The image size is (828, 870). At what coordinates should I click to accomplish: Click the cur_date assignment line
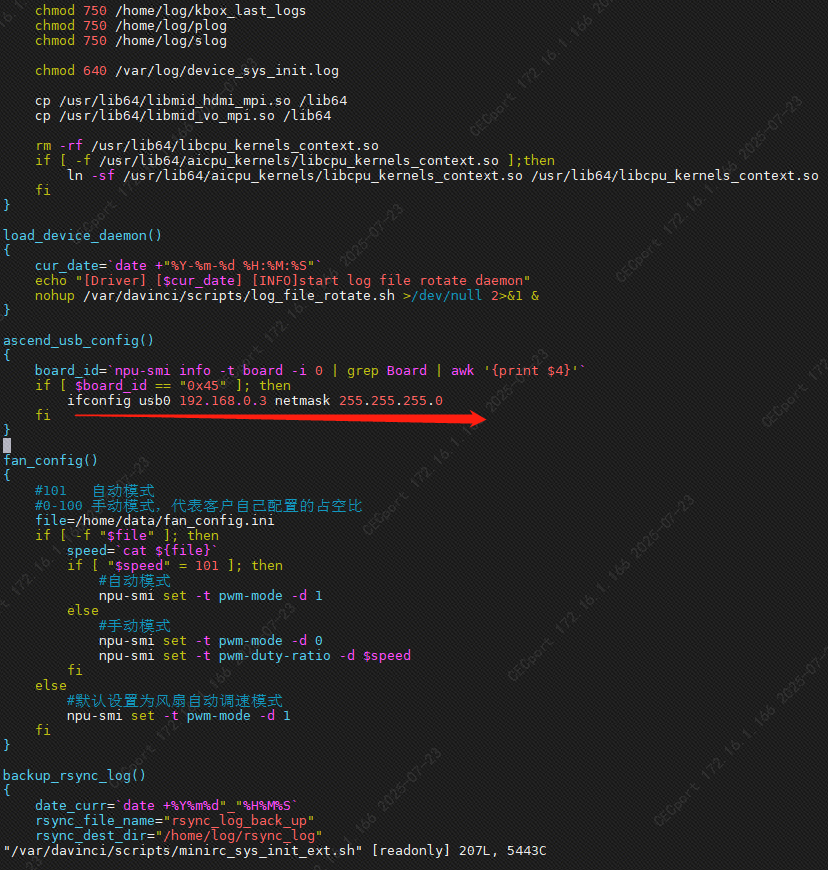pyautogui.click(x=178, y=265)
